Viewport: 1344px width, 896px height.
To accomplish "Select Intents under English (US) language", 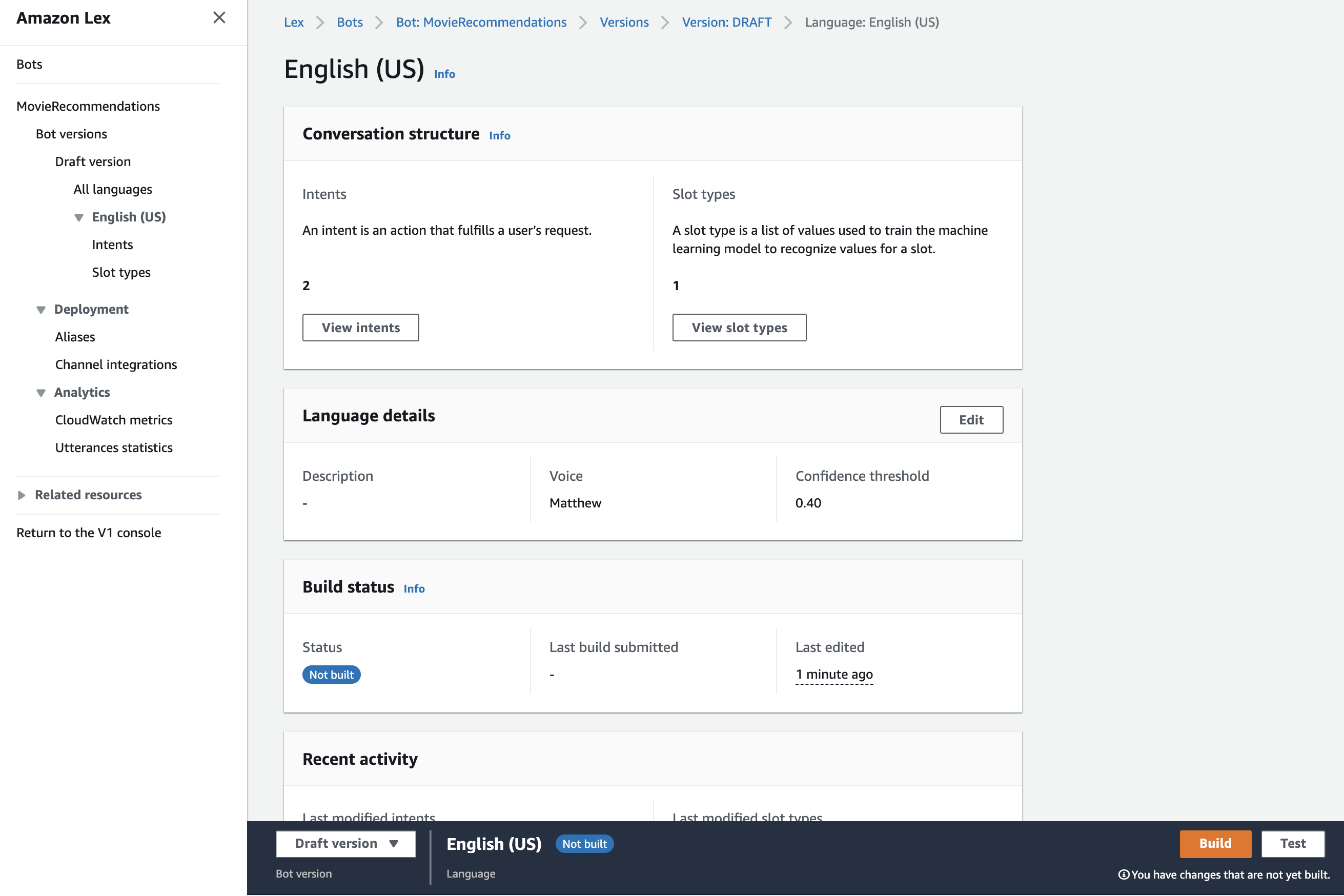I will (x=113, y=244).
